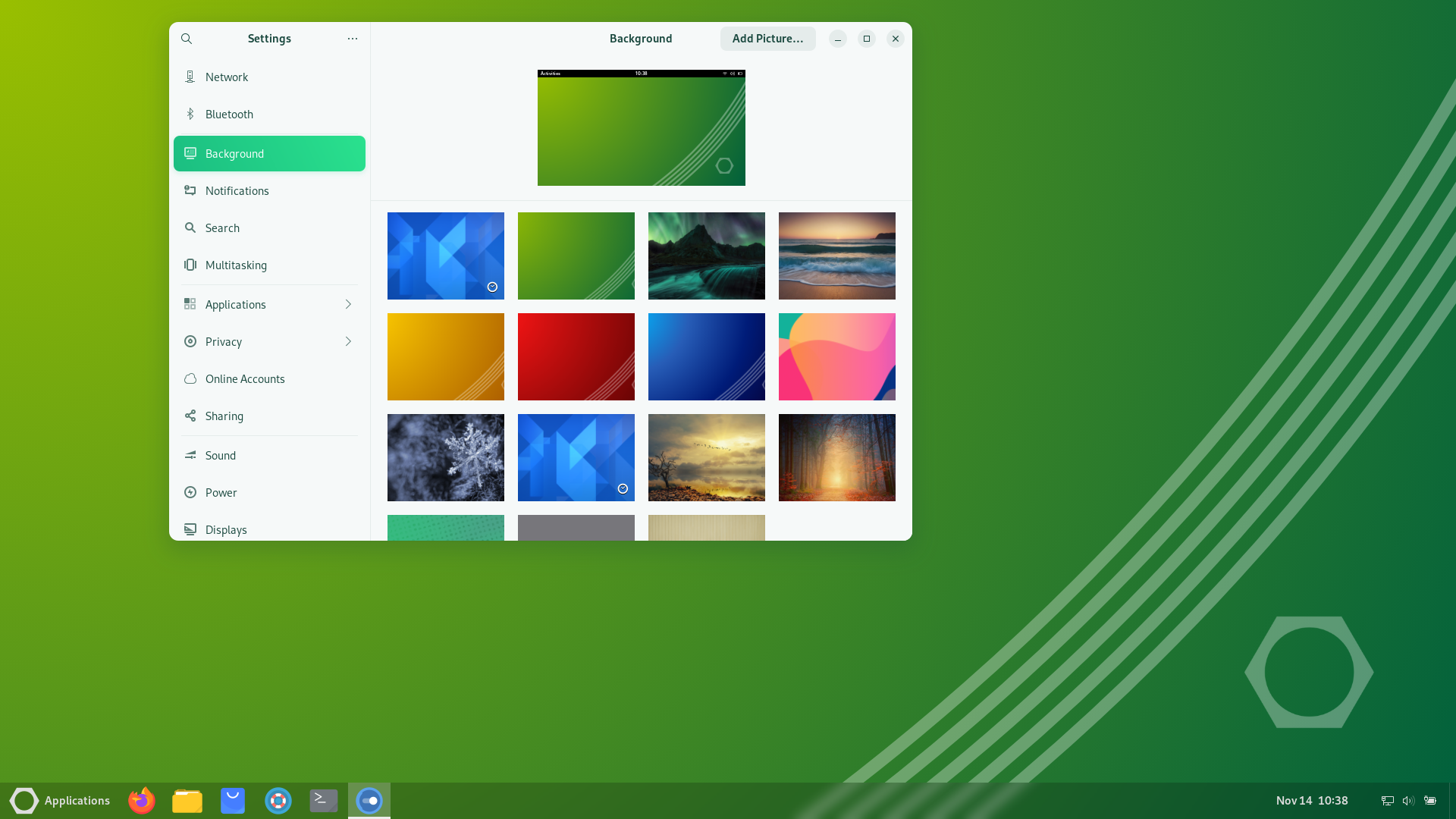Click the Add Picture... button
This screenshot has width=1456, height=819.
coord(767,39)
